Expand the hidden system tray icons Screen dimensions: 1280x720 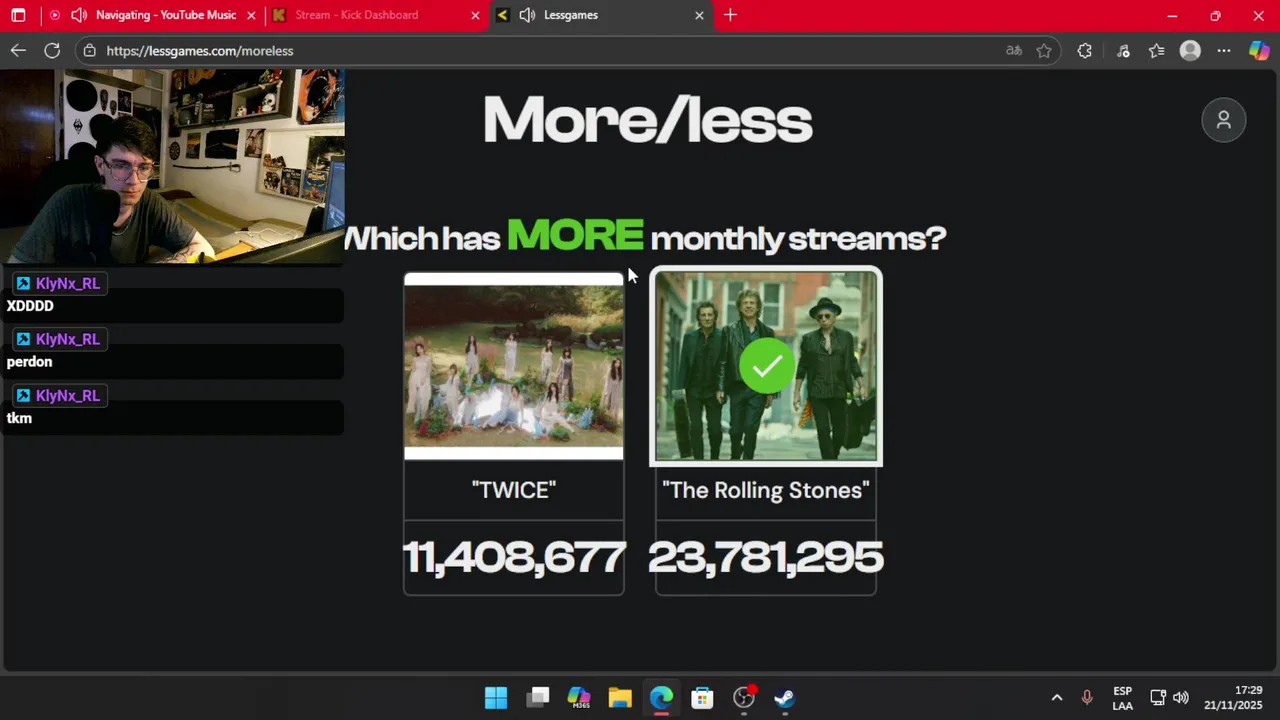1056,697
